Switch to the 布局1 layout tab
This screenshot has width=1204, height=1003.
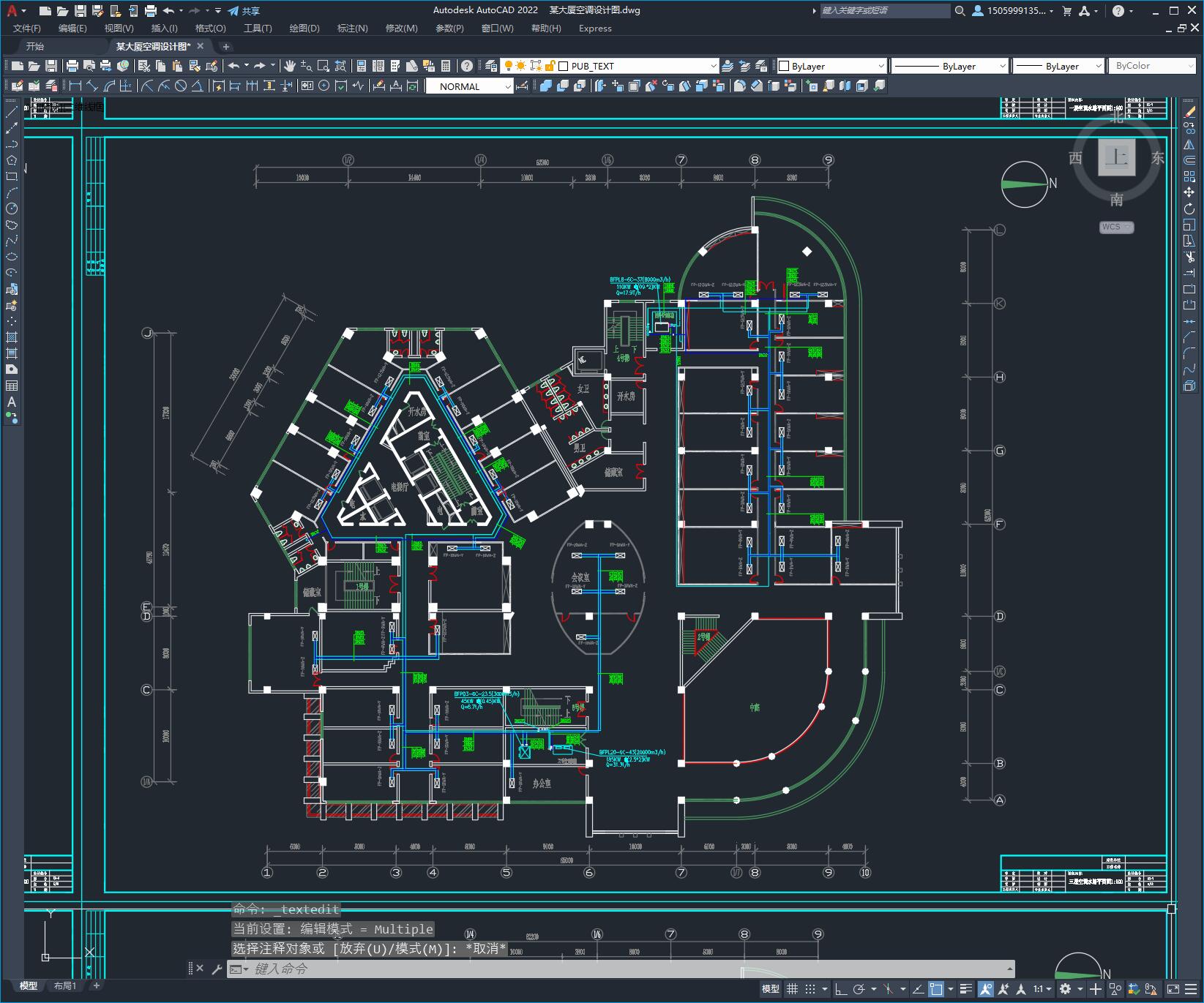coord(65,985)
